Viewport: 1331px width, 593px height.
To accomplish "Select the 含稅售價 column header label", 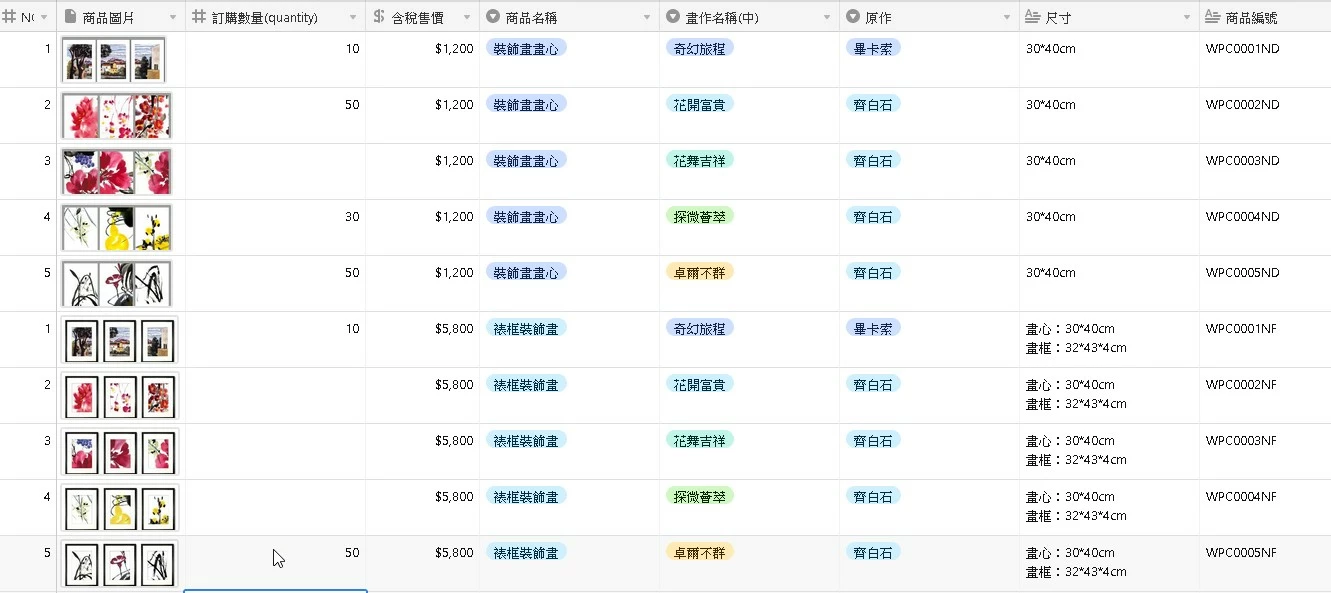I will click(418, 18).
